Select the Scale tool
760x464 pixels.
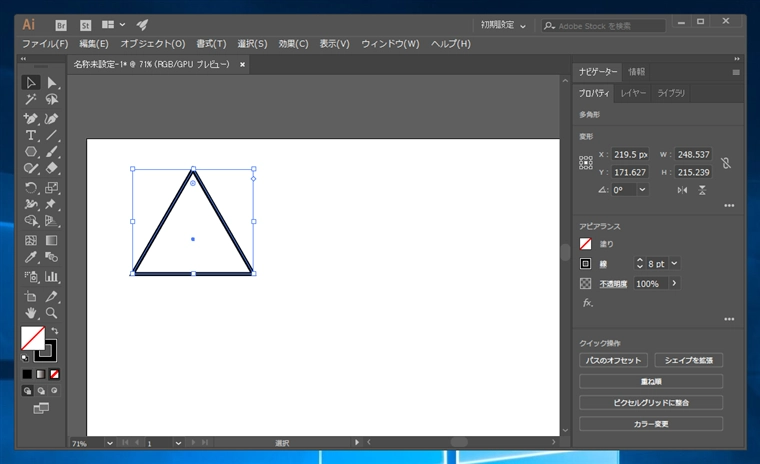(51, 188)
